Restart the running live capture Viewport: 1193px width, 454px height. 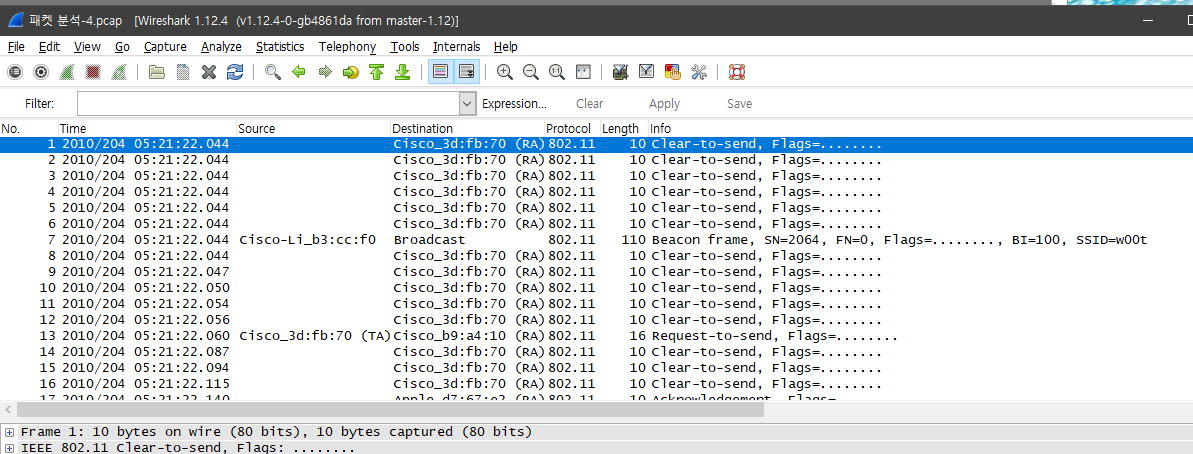(119, 72)
